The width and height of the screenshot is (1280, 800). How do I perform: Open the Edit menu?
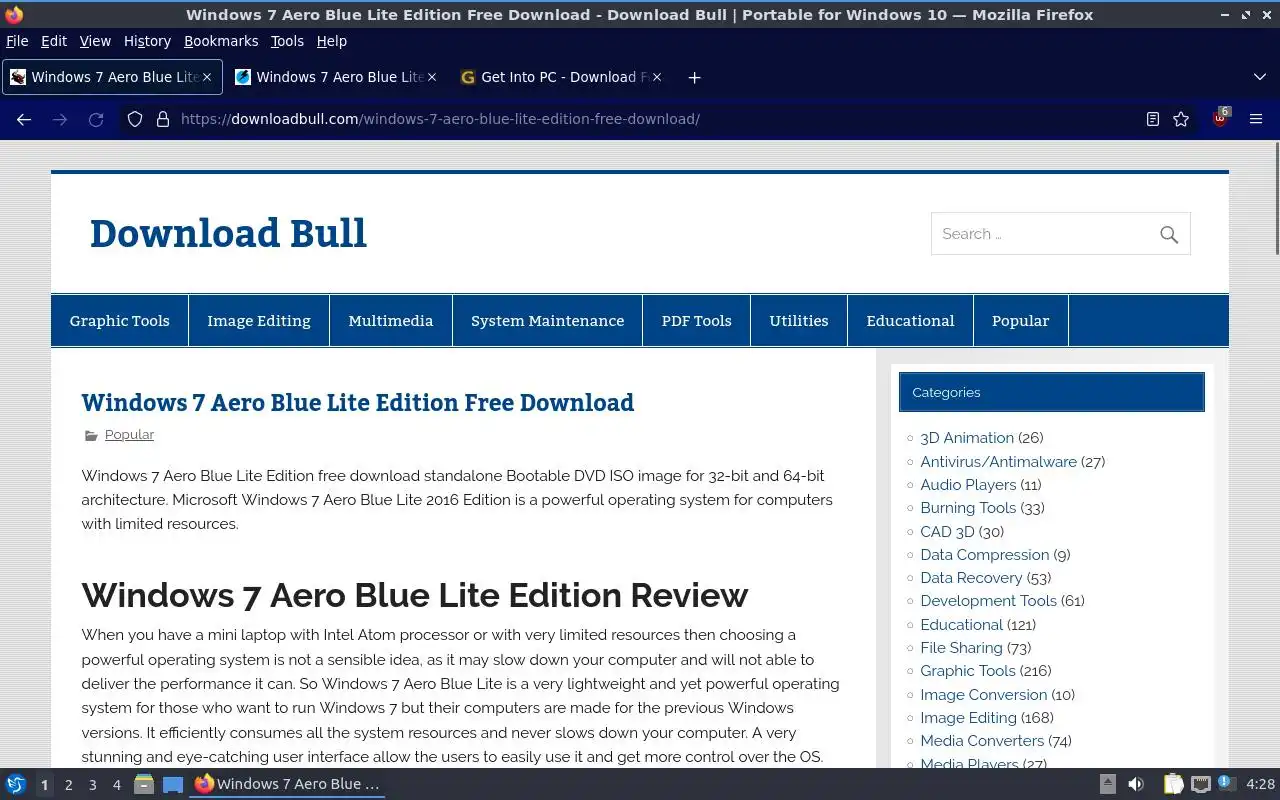pyautogui.click(x=53, y=41)
